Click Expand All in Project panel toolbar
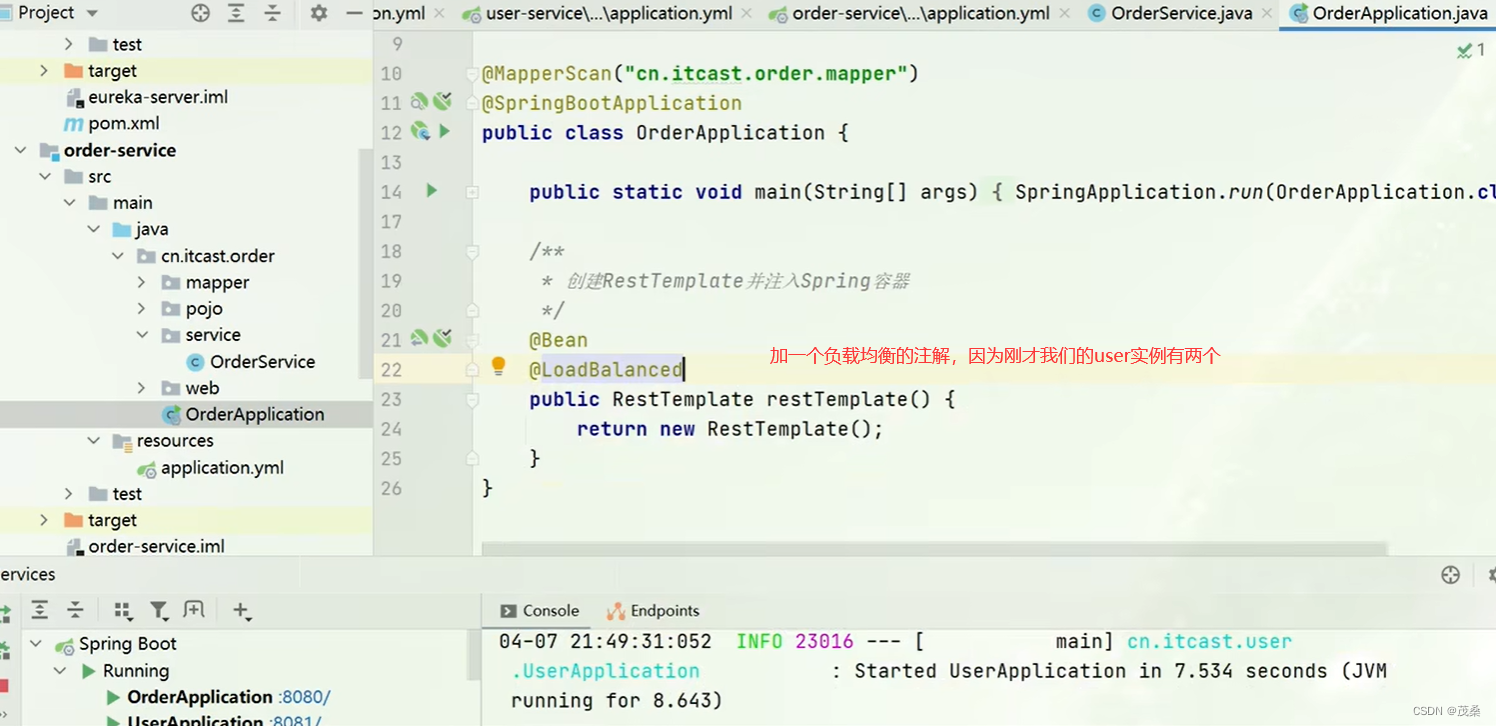Screen dimensions: 1496x726 click(236, 13)
